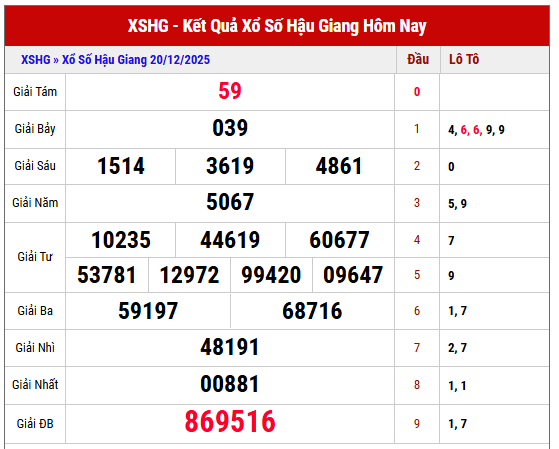Open the Xổ Số Hậu Giang 20/12/2025 link
The image size is (559, 449).
pyautogui.click(x=136, y=60)
